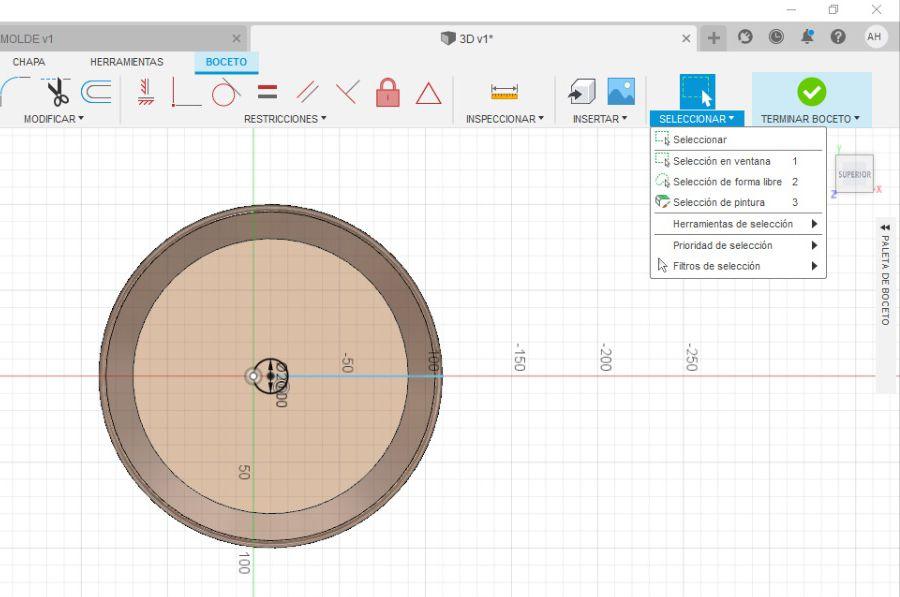Expand the MODIFICAR dropdown
The height and width of the screenshot is (597, 900).
click(x=53, y=119)
